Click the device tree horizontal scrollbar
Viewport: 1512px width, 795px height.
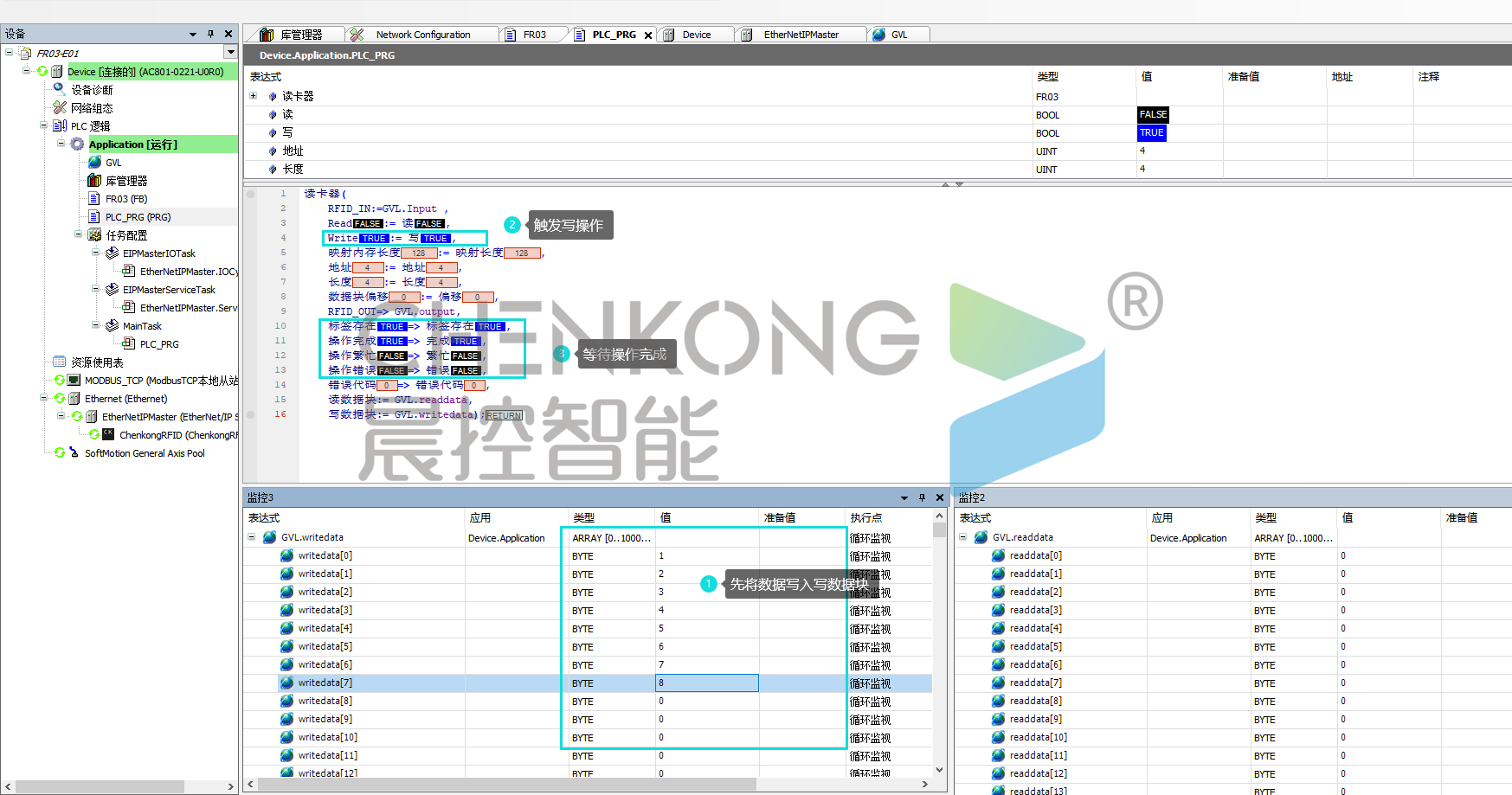coord(100,786)
